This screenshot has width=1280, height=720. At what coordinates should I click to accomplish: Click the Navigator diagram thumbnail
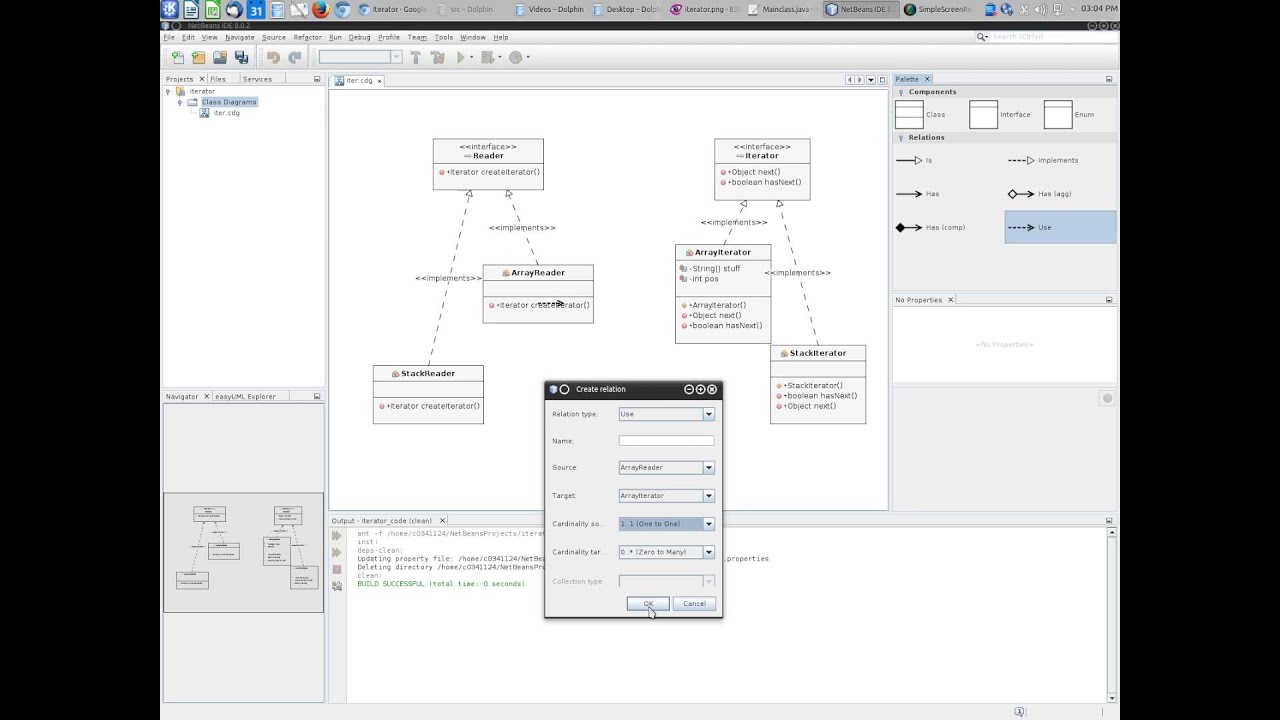tap(244, 552)
